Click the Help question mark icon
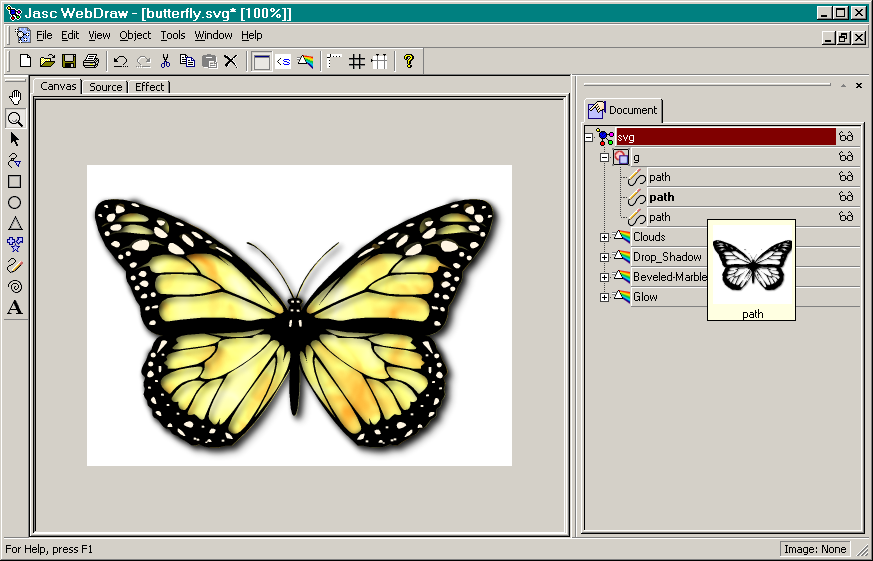Screen dimensions: 873x561 click(x=408, y=61)
